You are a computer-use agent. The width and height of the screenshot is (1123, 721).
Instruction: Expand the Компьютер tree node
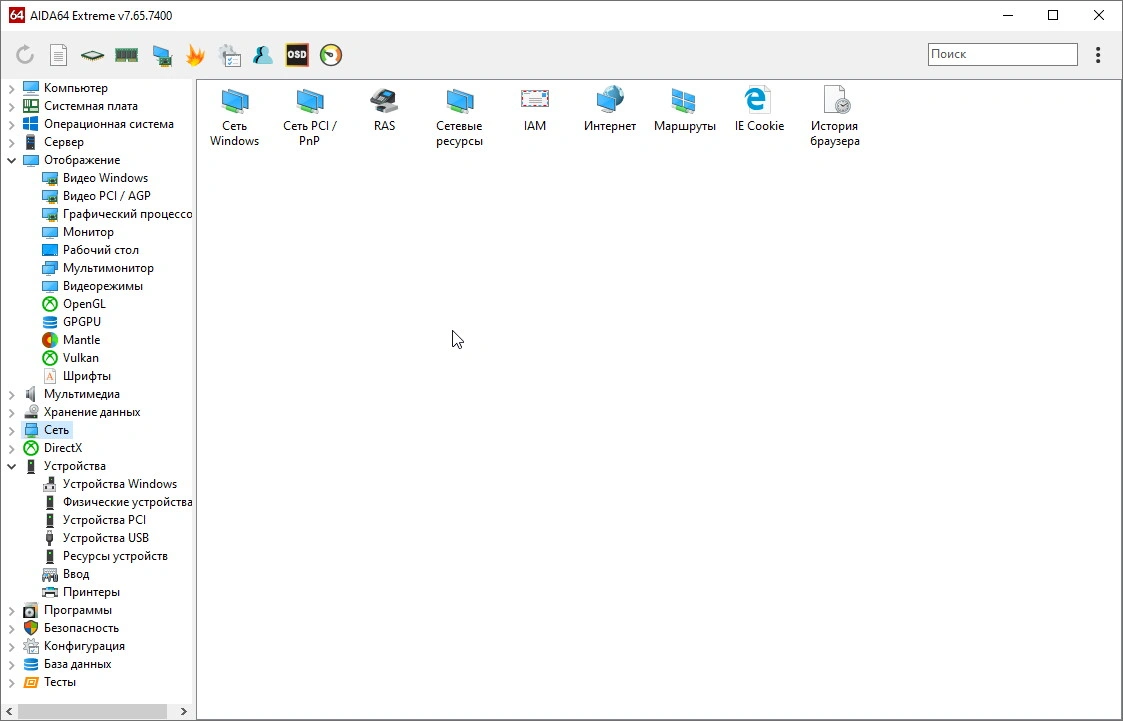11,88
